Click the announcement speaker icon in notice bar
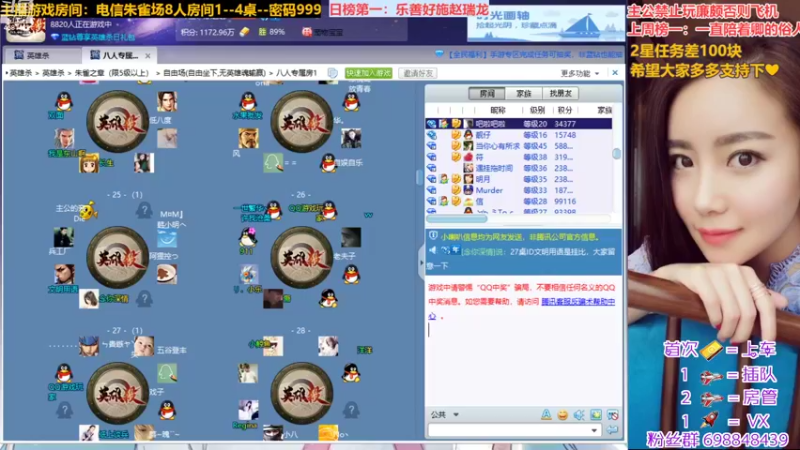This screenshot has width=800, height=450. coord(433,251)
